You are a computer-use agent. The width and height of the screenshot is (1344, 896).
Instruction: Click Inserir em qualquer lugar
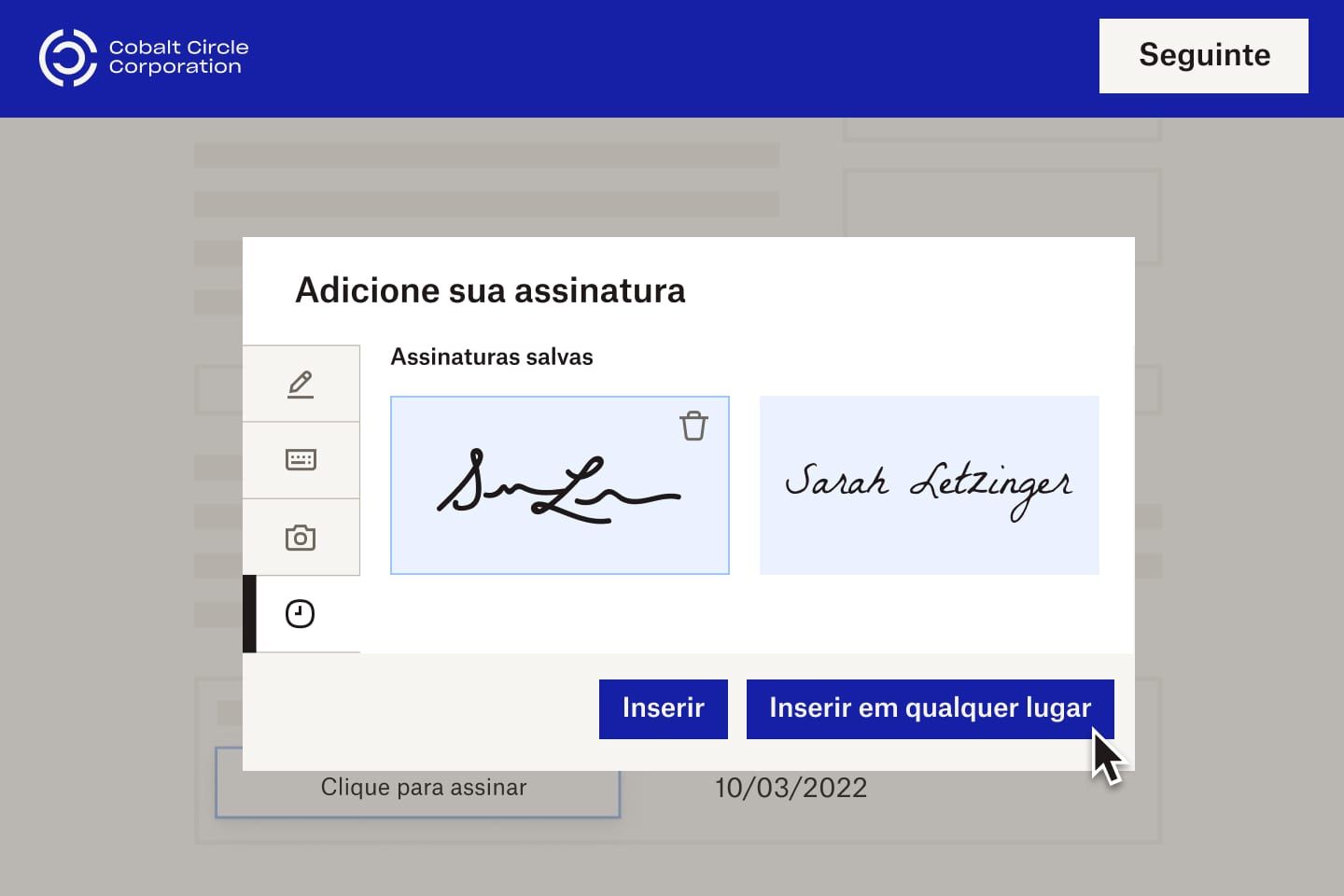click(x=930, y=708)
